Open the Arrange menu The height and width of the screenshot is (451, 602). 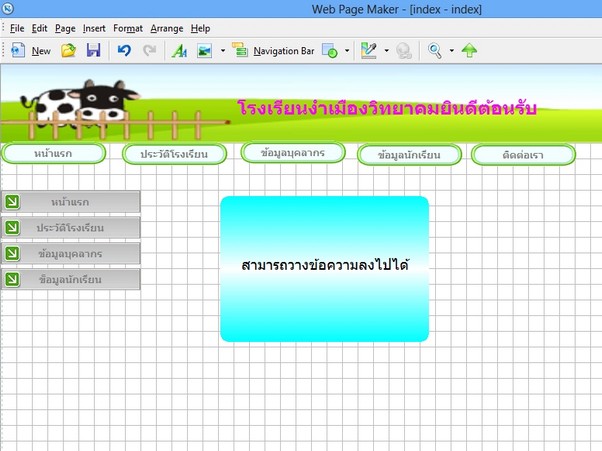[167, 28]
